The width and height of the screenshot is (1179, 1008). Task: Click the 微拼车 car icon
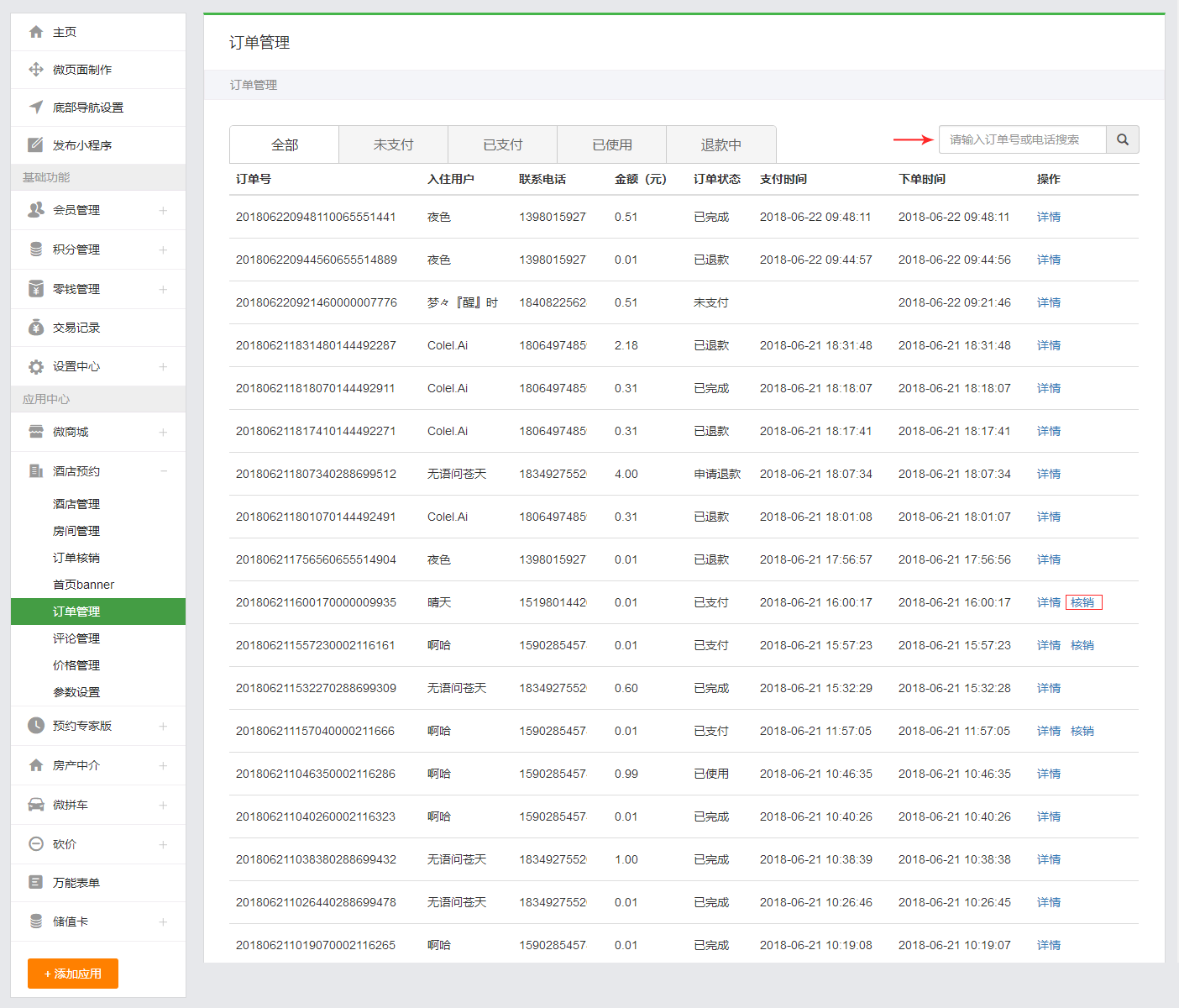[x=36, y=805]
